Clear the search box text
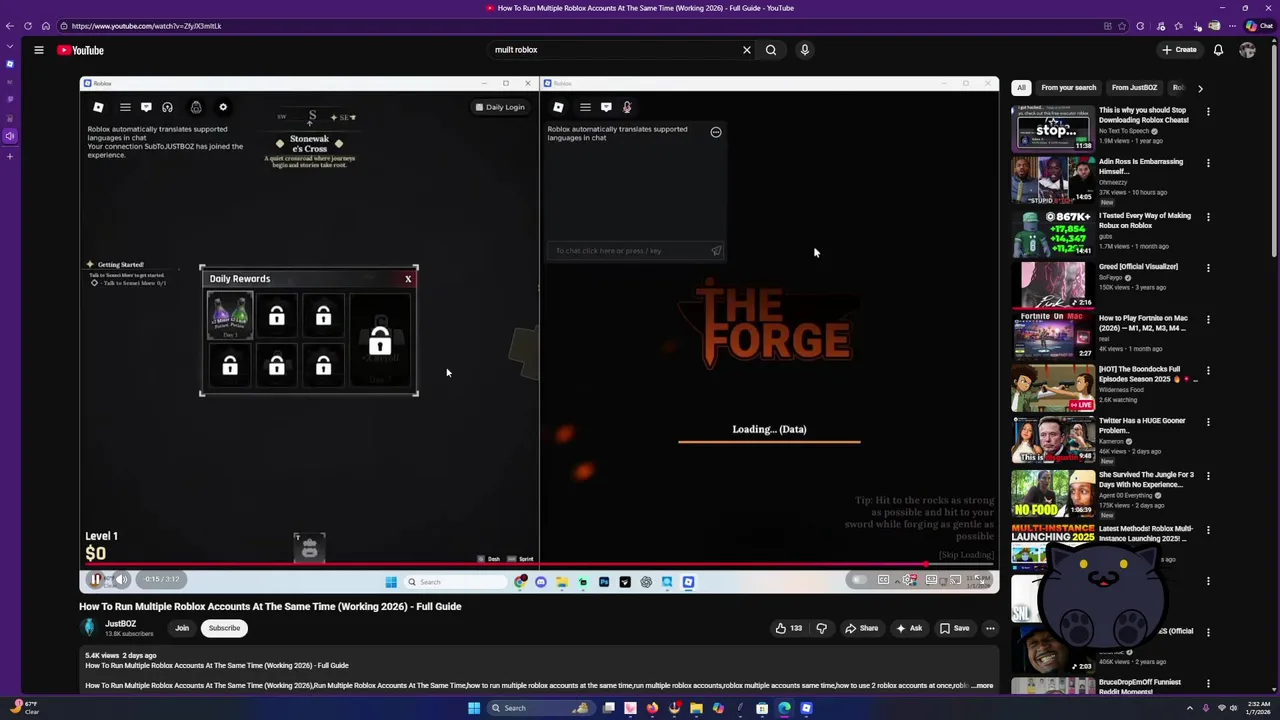Viewport: 1280px width, 720px height. 746,50
